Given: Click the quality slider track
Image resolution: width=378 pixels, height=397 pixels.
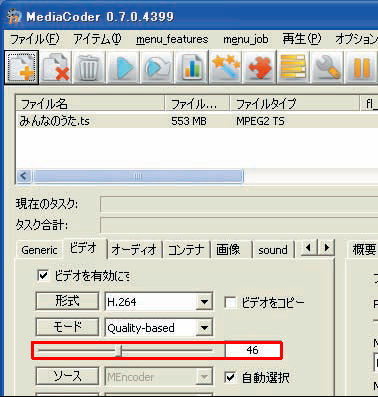Looking at the screenshot, I should (x=125, y=350).
